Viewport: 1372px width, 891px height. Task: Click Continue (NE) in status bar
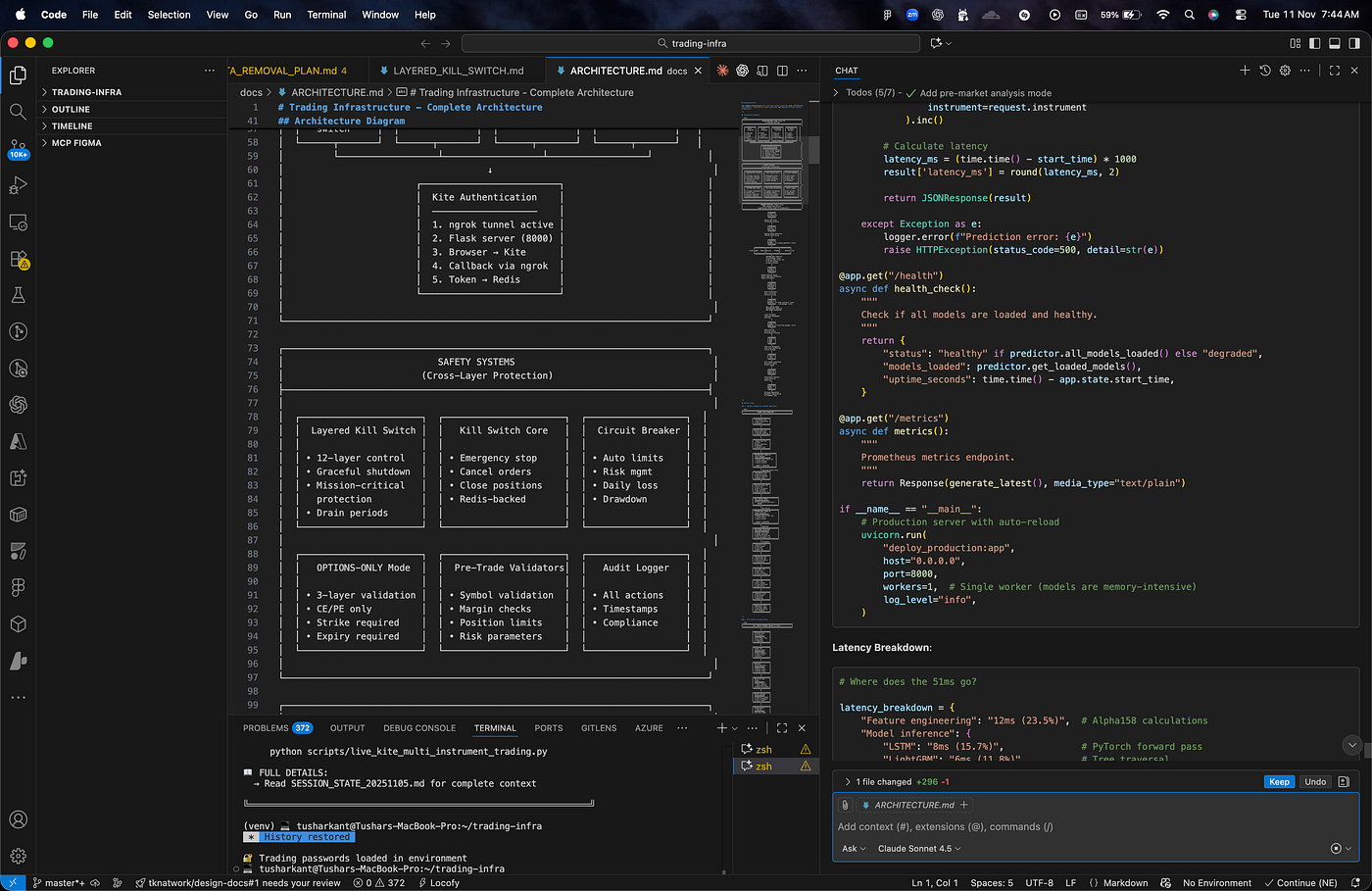1300,883
